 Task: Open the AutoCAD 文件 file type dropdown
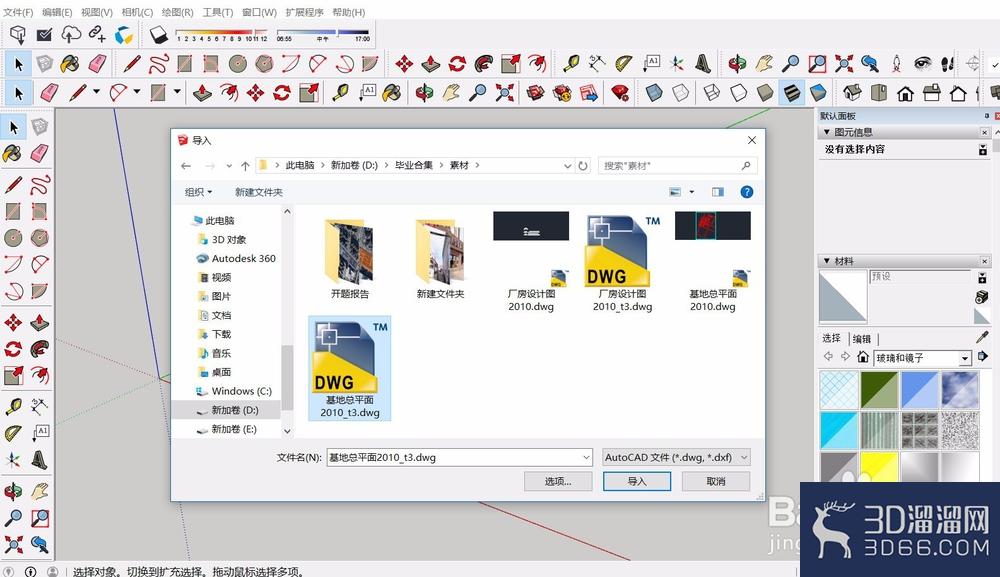click(x=676, y=457)
